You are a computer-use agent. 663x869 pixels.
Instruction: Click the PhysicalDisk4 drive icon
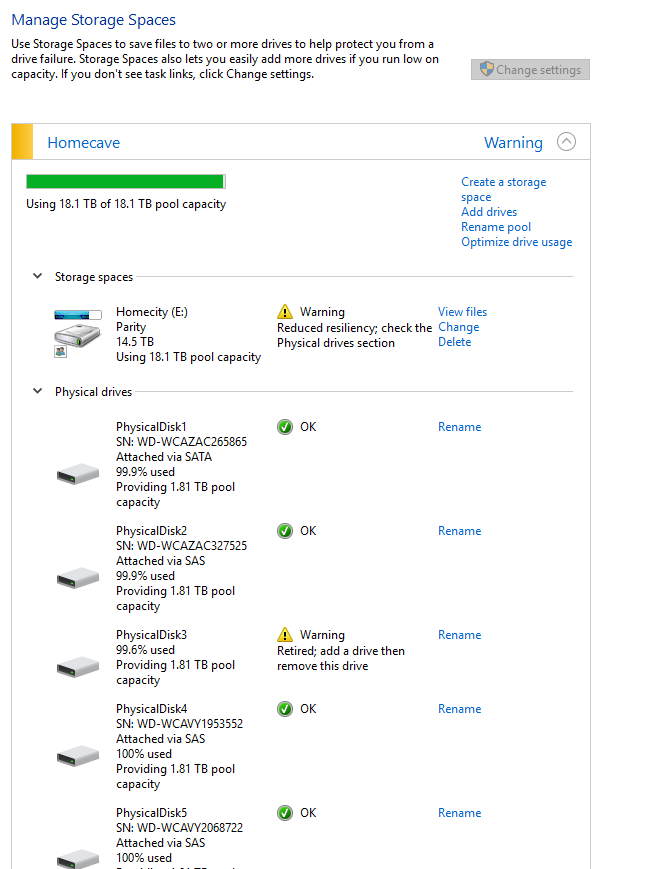point(77,755)
